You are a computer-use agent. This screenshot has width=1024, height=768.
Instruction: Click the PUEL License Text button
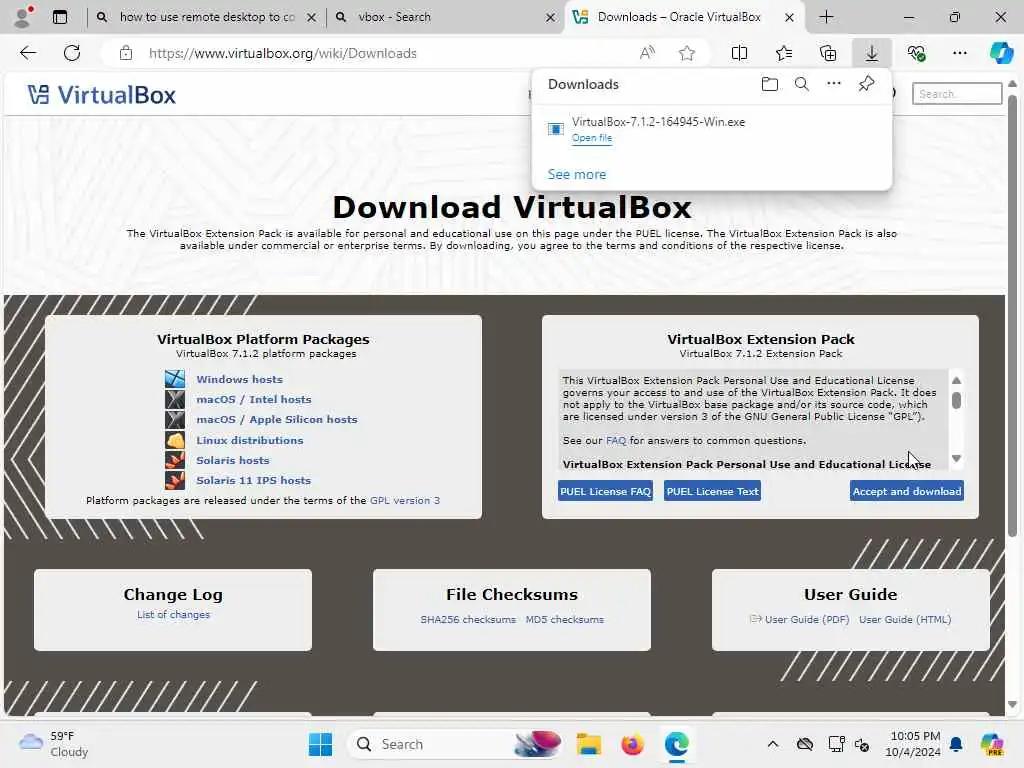[x=712, y=491]
